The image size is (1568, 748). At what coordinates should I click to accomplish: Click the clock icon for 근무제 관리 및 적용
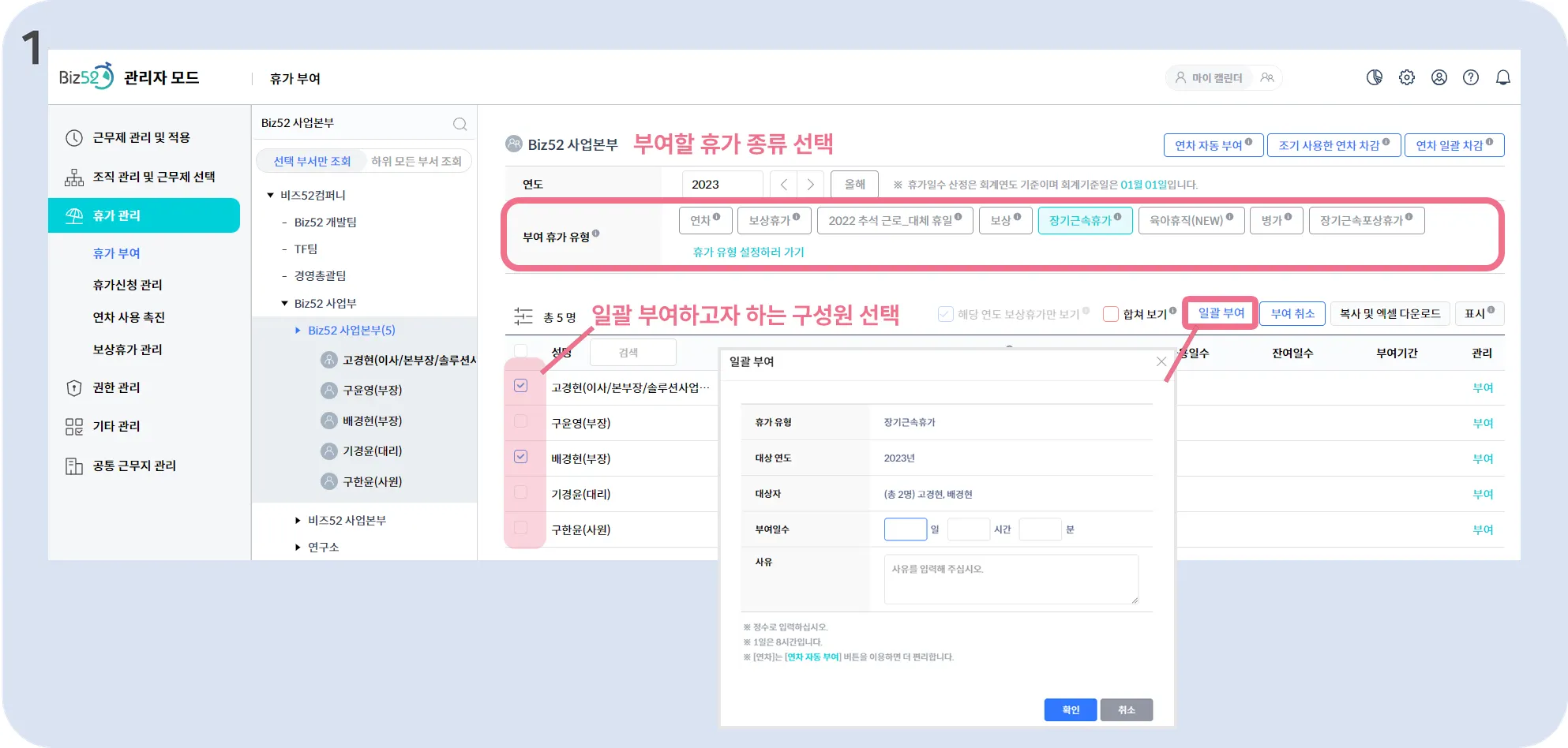[74, 138]
